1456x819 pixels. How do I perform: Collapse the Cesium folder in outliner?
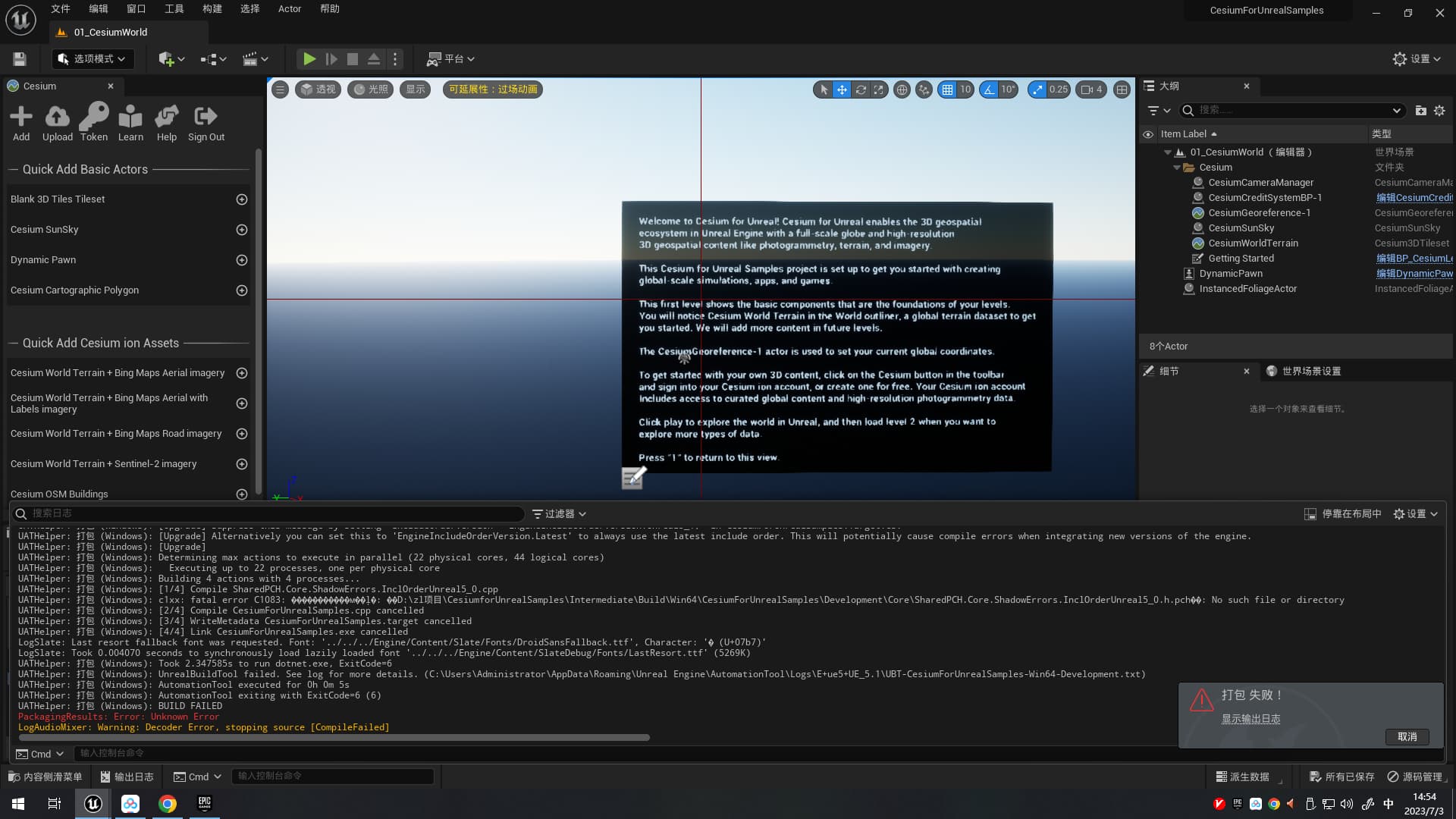[1177, 168]
